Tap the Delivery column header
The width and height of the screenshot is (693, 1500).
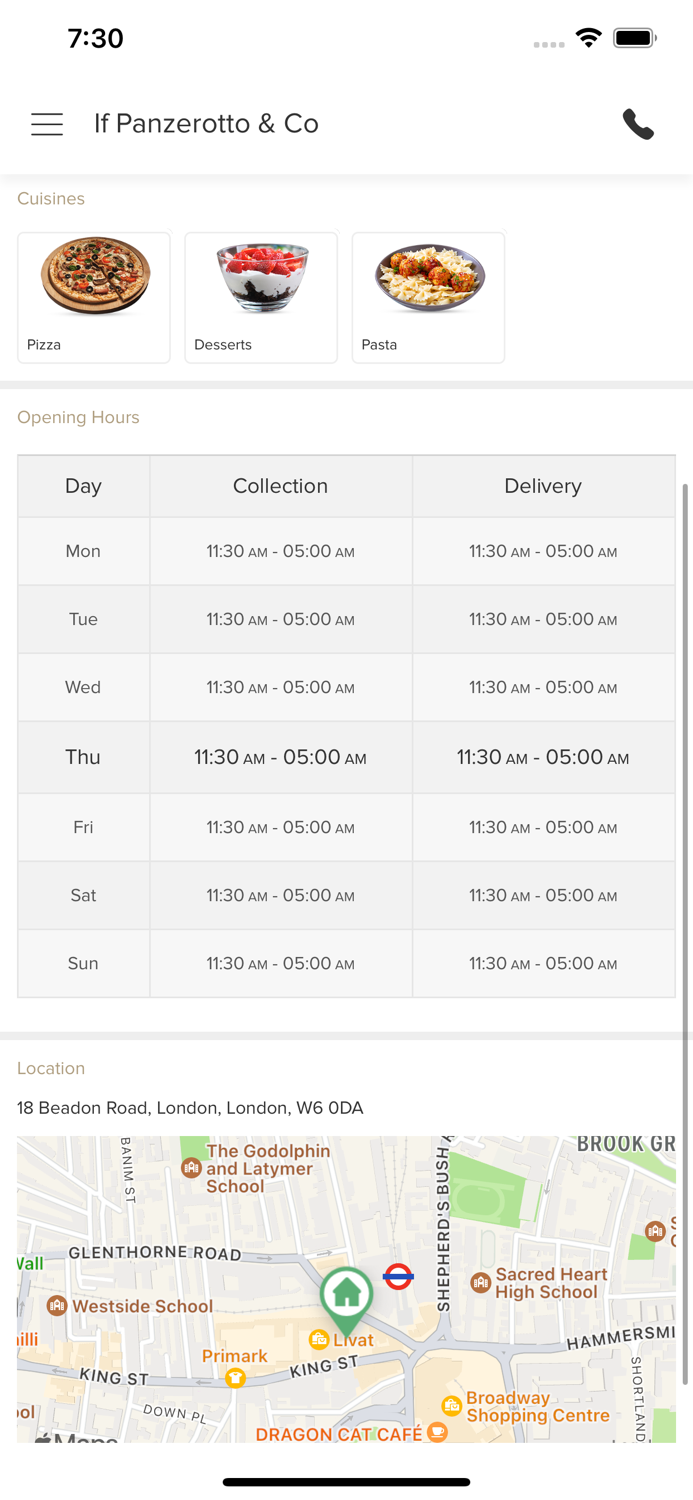coord(543,486)
